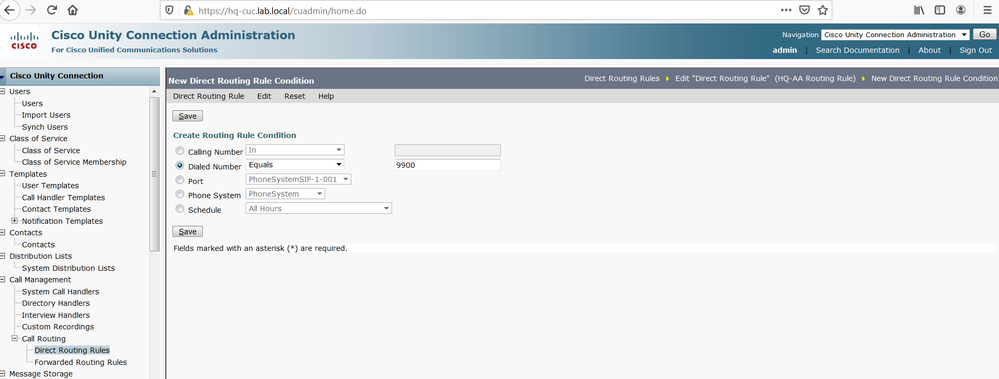Viewport: 999px width, 379px height.
Task: Select the Dialed Number radio button
Action: pyautogui.click(x=180, y=166)
